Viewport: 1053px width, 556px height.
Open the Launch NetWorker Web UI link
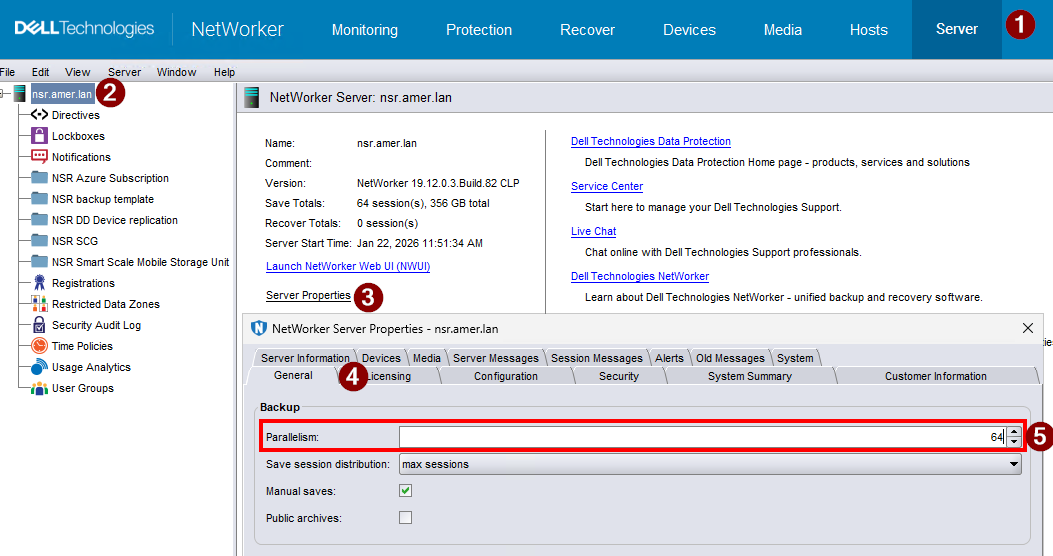click(347, 267)
